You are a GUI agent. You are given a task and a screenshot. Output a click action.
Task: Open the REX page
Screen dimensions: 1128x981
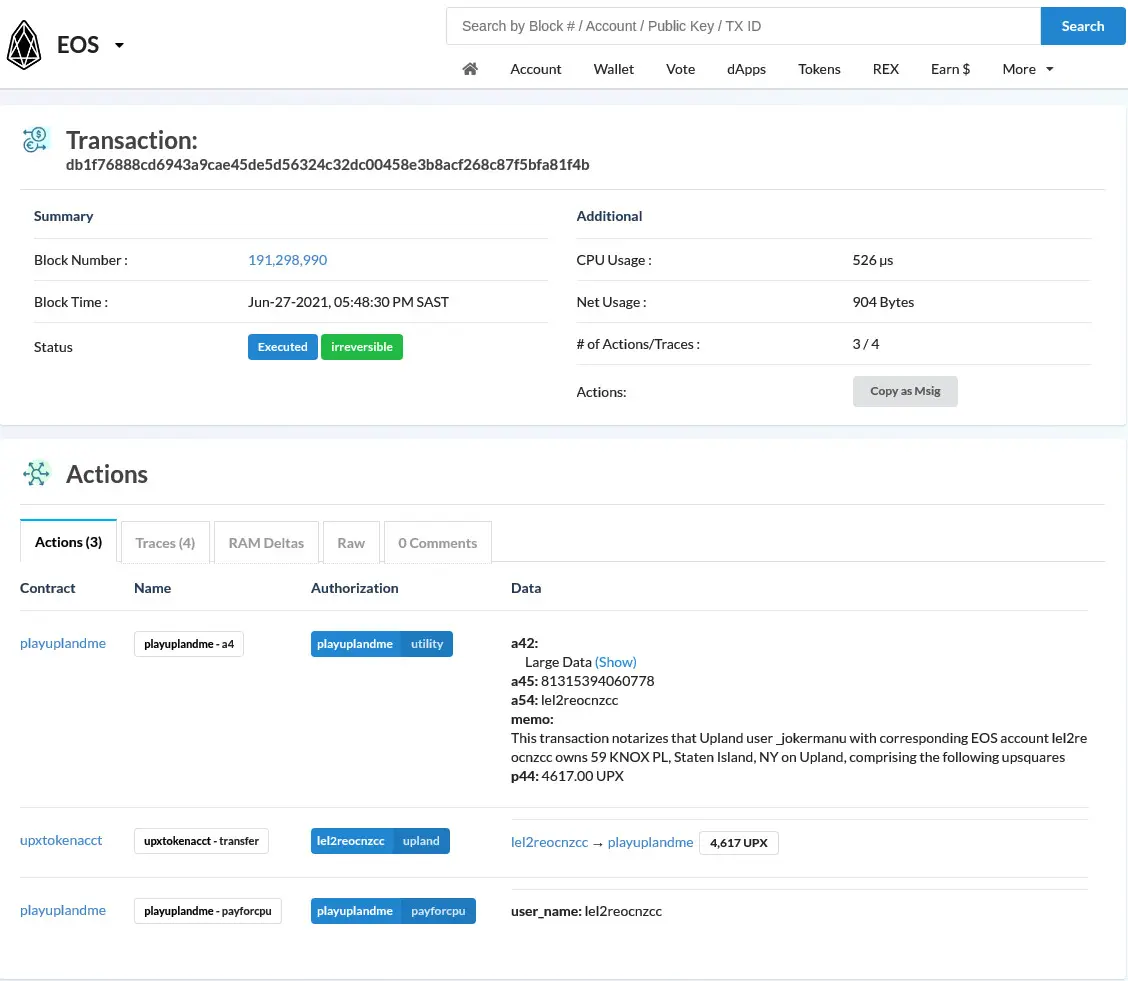(886, 69)
